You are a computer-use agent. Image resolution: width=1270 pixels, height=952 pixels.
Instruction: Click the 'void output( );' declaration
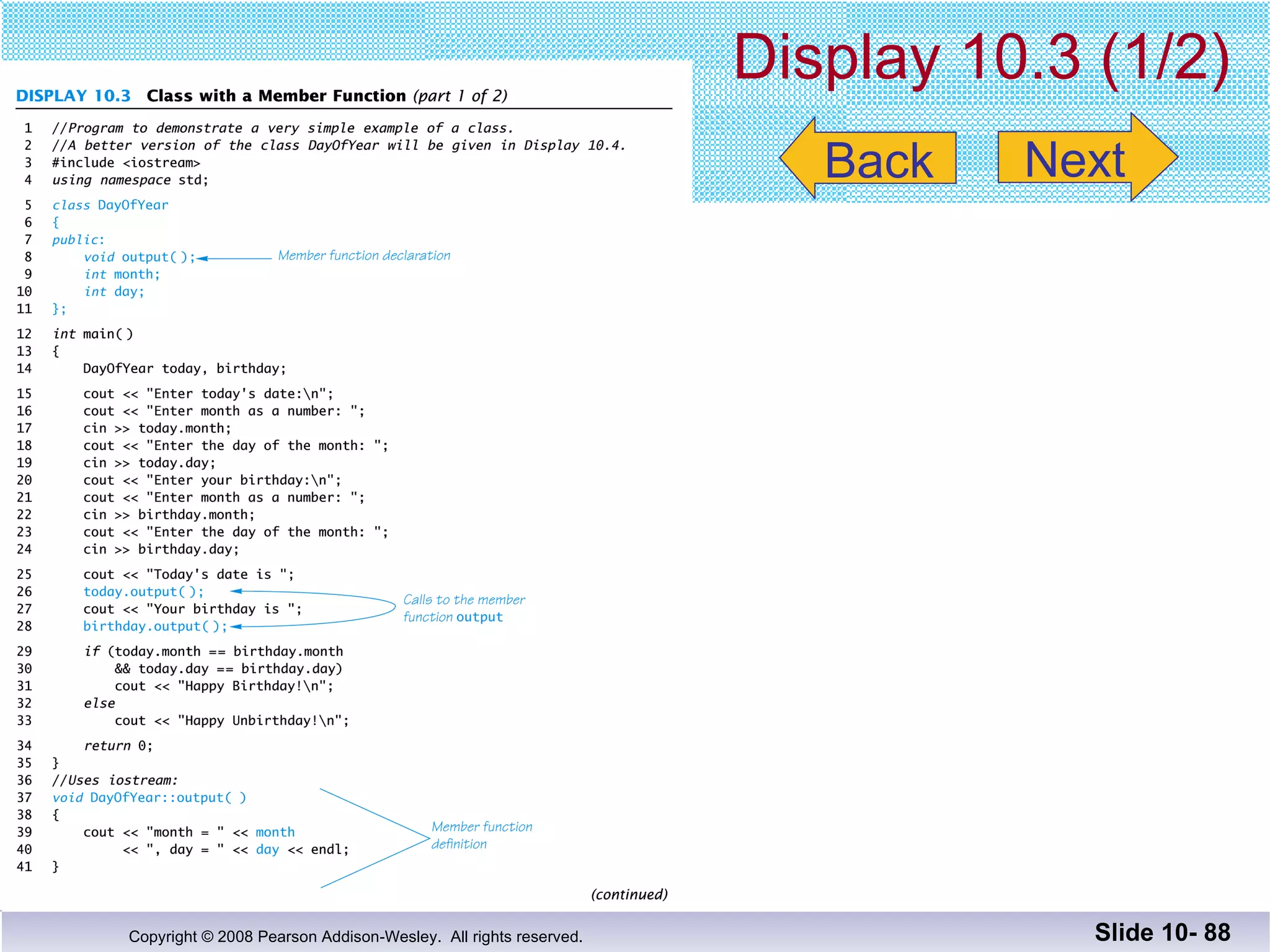pyautogui.click(x=140, y=257)
